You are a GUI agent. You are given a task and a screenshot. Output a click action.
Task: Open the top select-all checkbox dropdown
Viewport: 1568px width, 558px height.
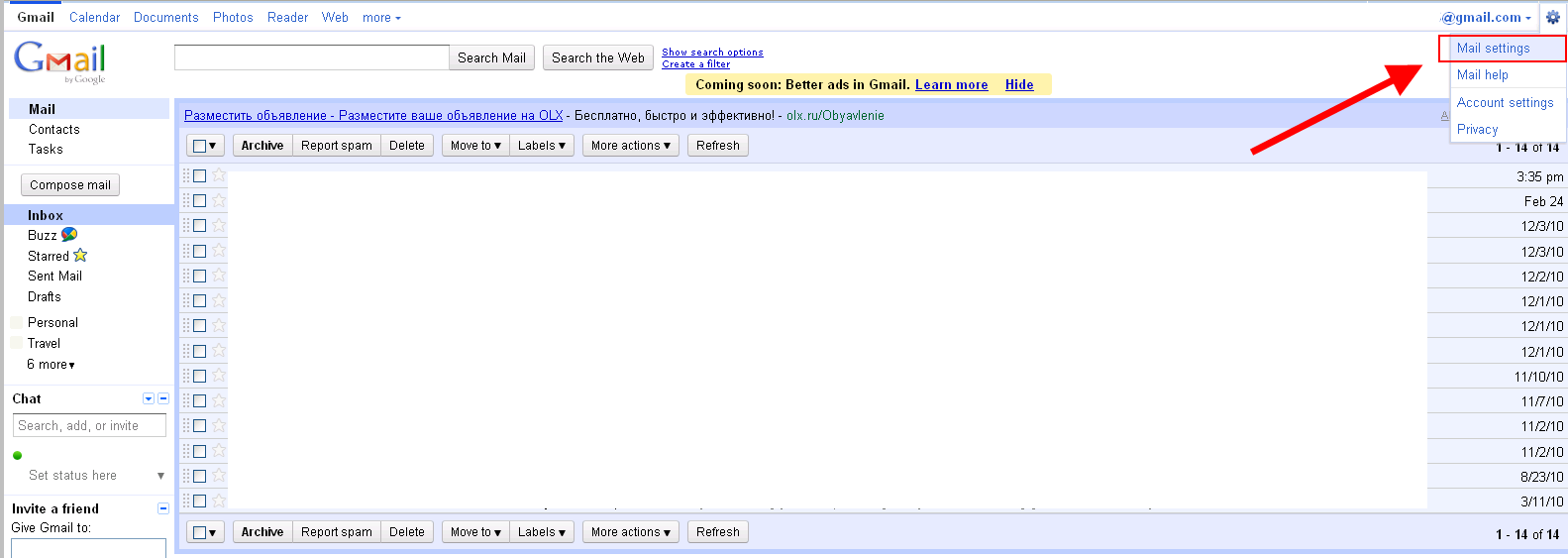point(205,146)
